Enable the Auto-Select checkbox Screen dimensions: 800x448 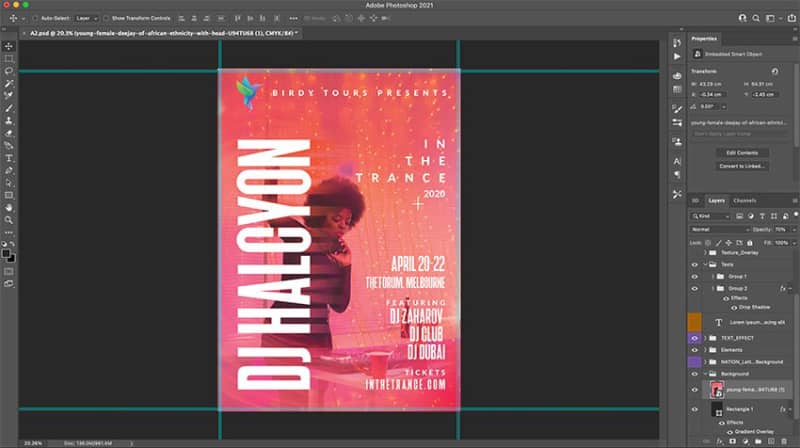(35, 18)
